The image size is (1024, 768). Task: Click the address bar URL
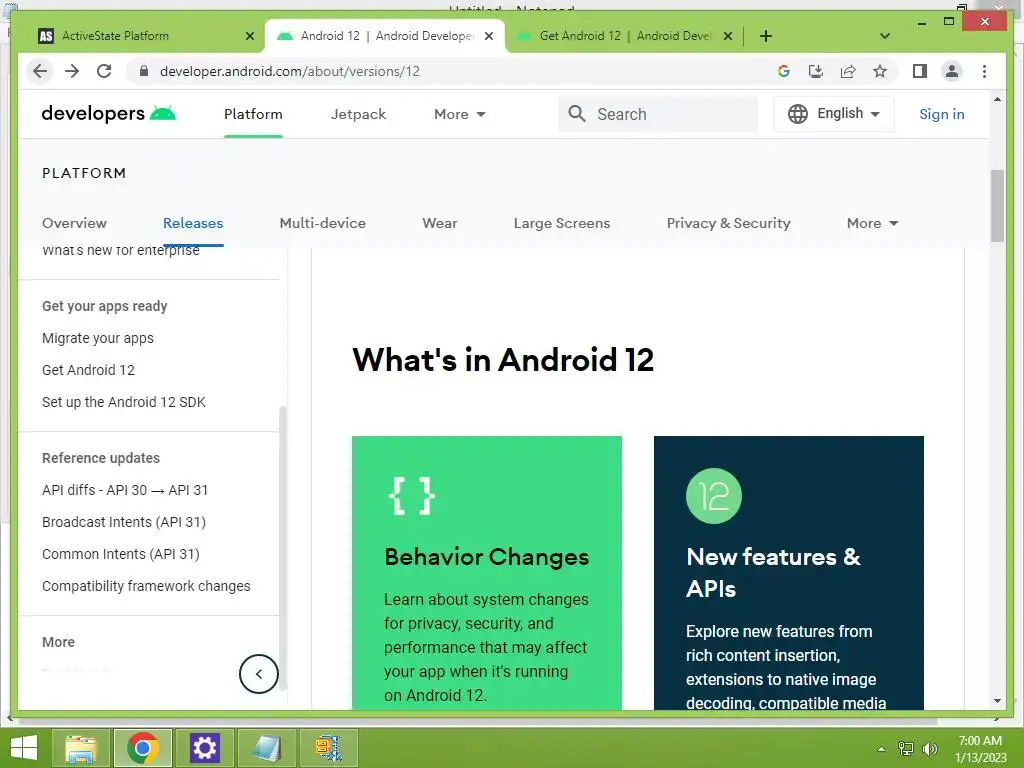coord(290,71)
